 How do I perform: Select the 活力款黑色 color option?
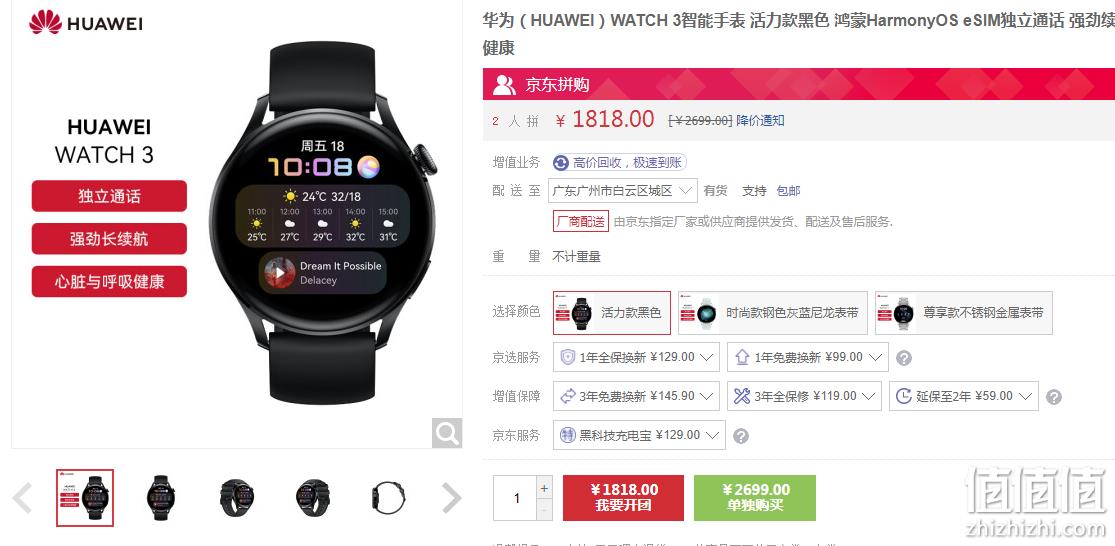[x=612, y=313]
